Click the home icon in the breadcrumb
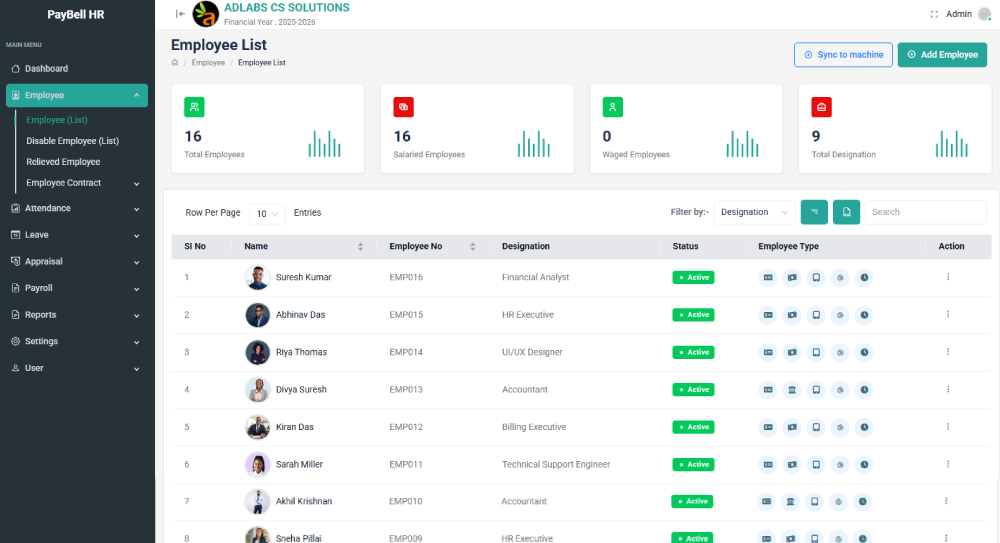Screen dimensions: 1000x543 pyautogui.click(x=175, y=63)
